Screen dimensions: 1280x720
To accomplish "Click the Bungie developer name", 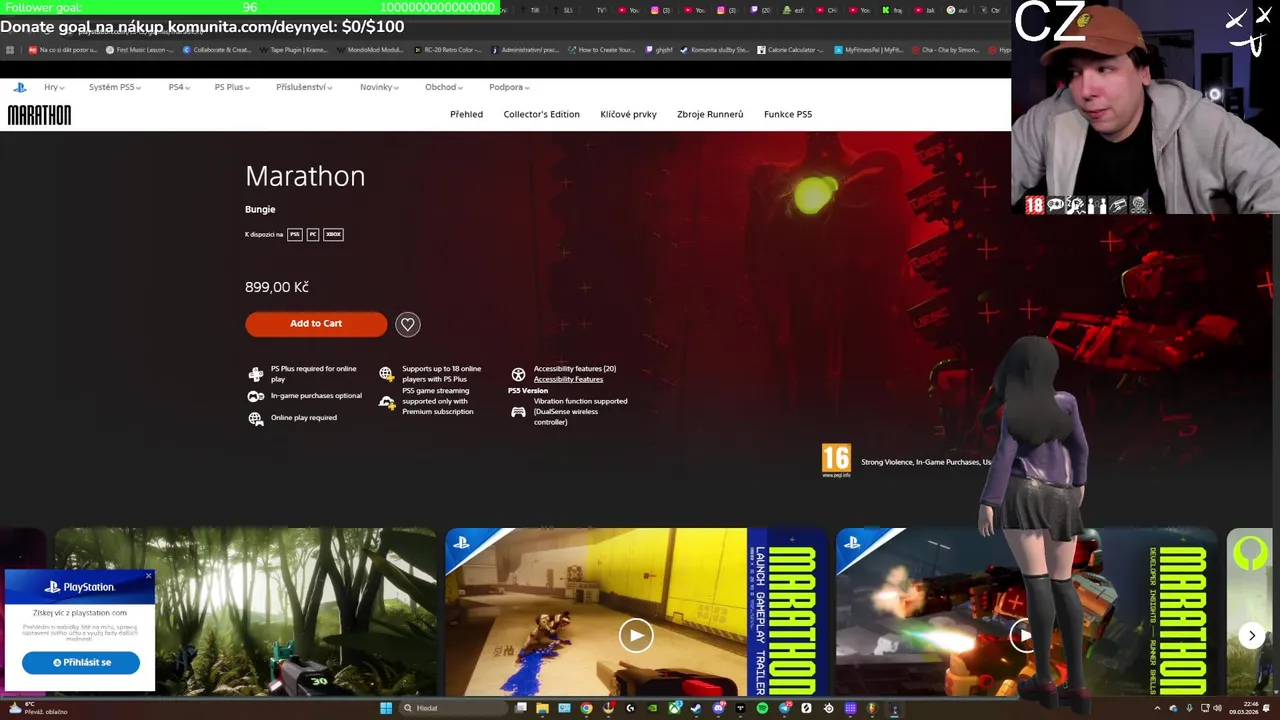I will [x=260, y=209].
